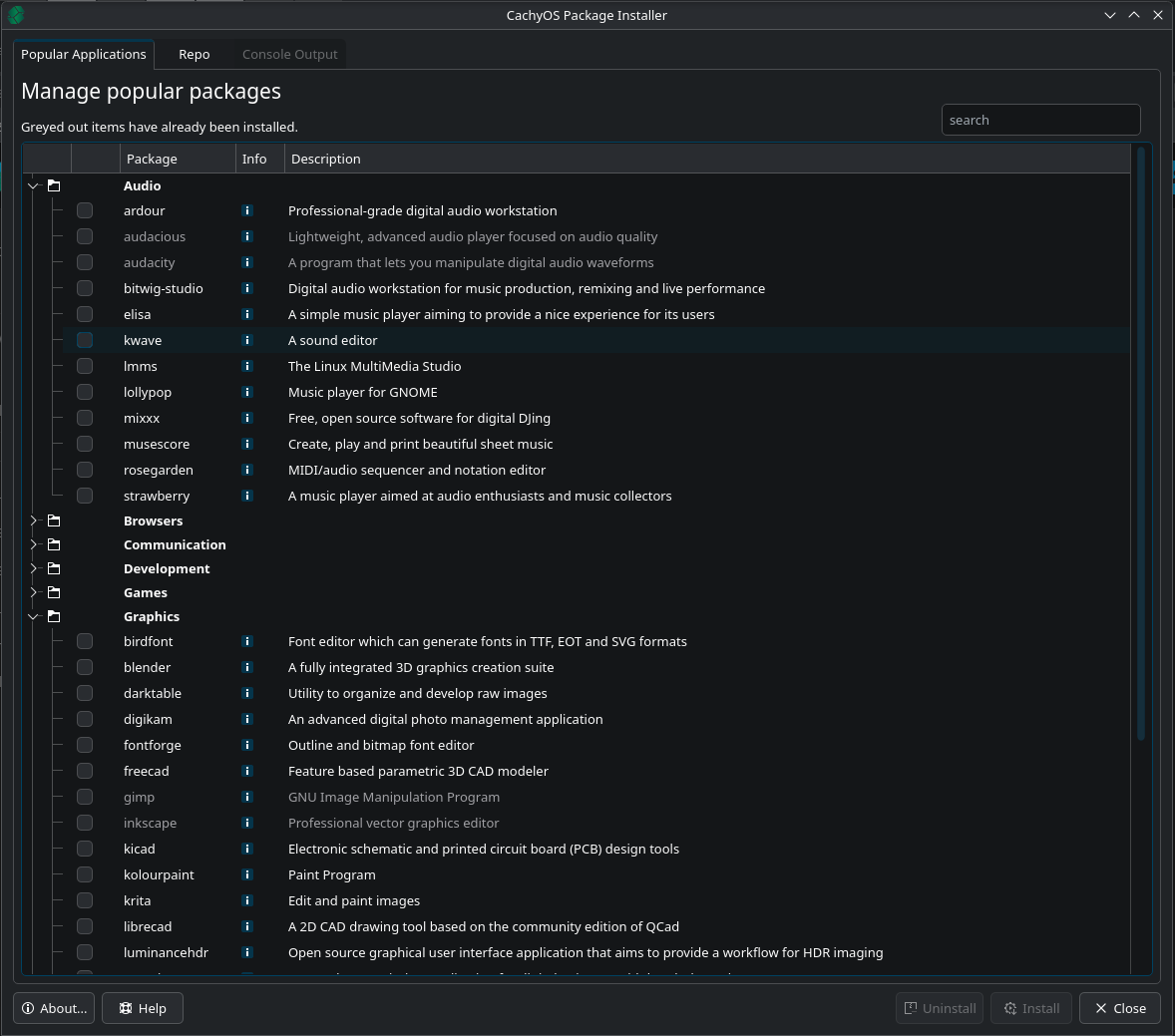Open info for bitwig-studio

pos(247,288)
